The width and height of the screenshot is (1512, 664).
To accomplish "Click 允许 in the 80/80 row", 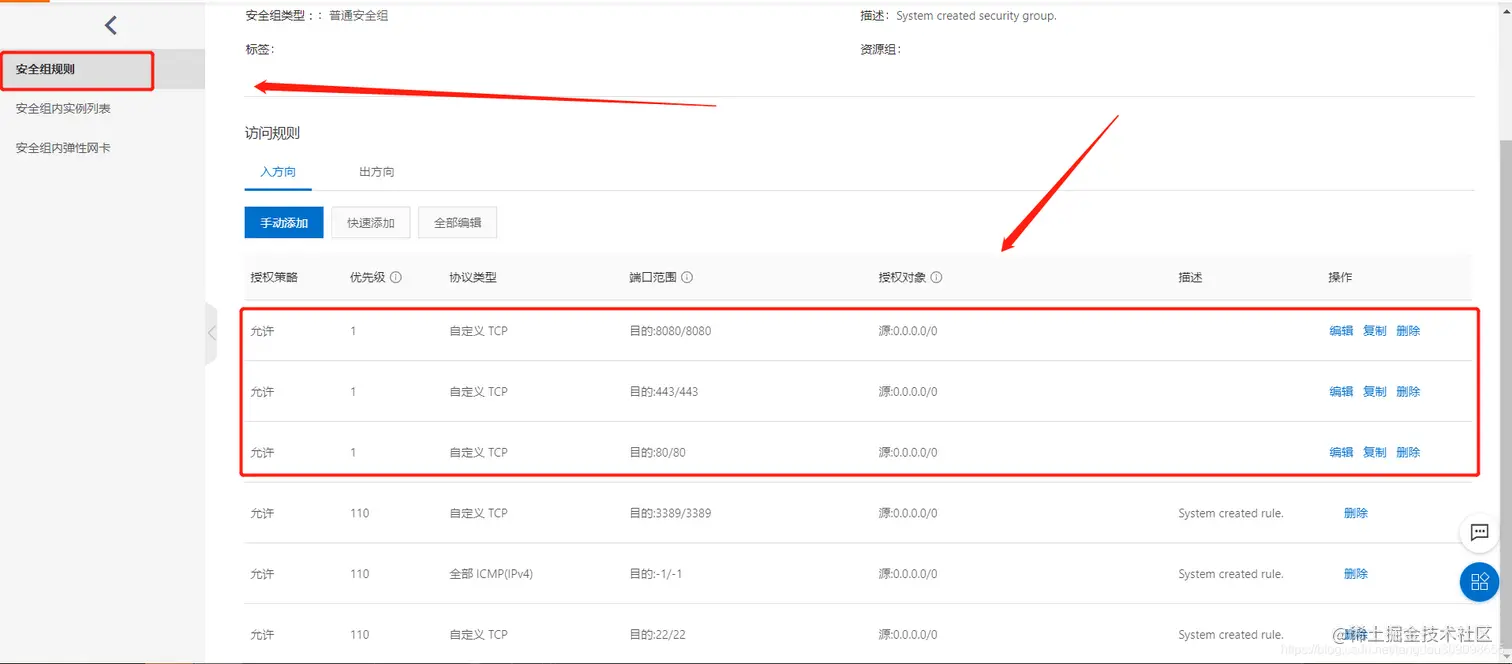I will click(x=262, y=453).
